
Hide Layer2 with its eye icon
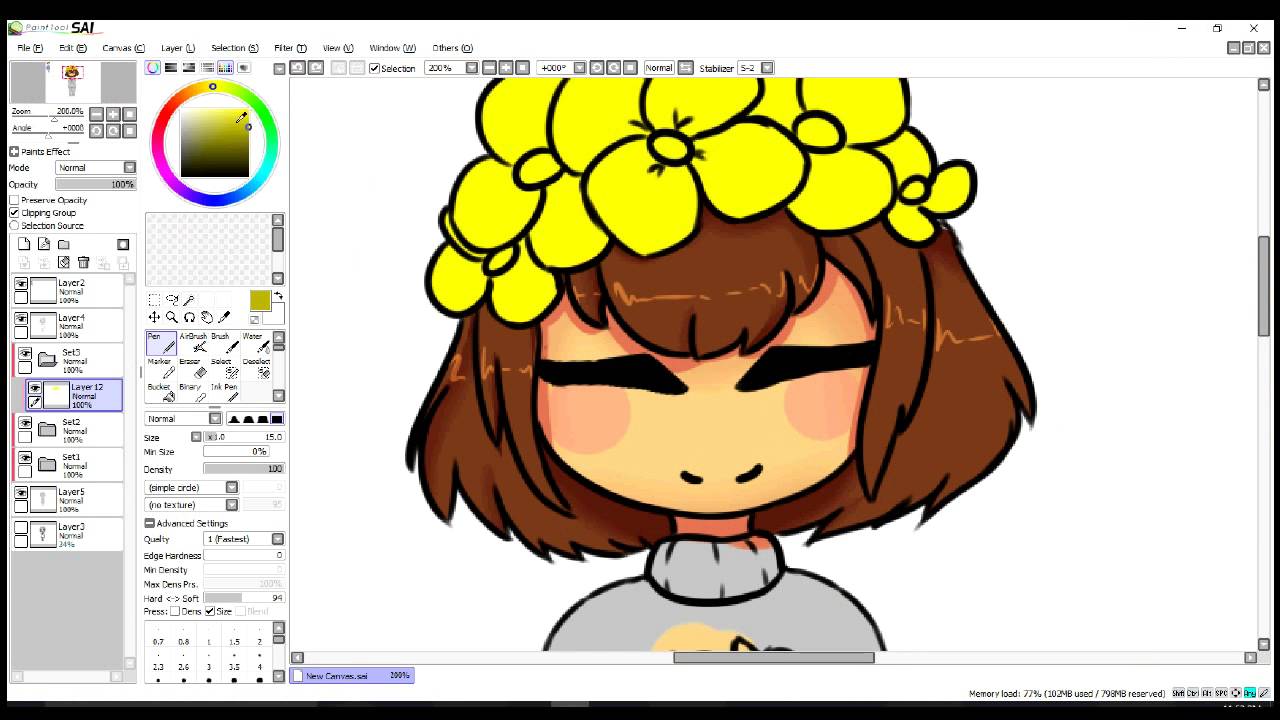click(21, 284)
